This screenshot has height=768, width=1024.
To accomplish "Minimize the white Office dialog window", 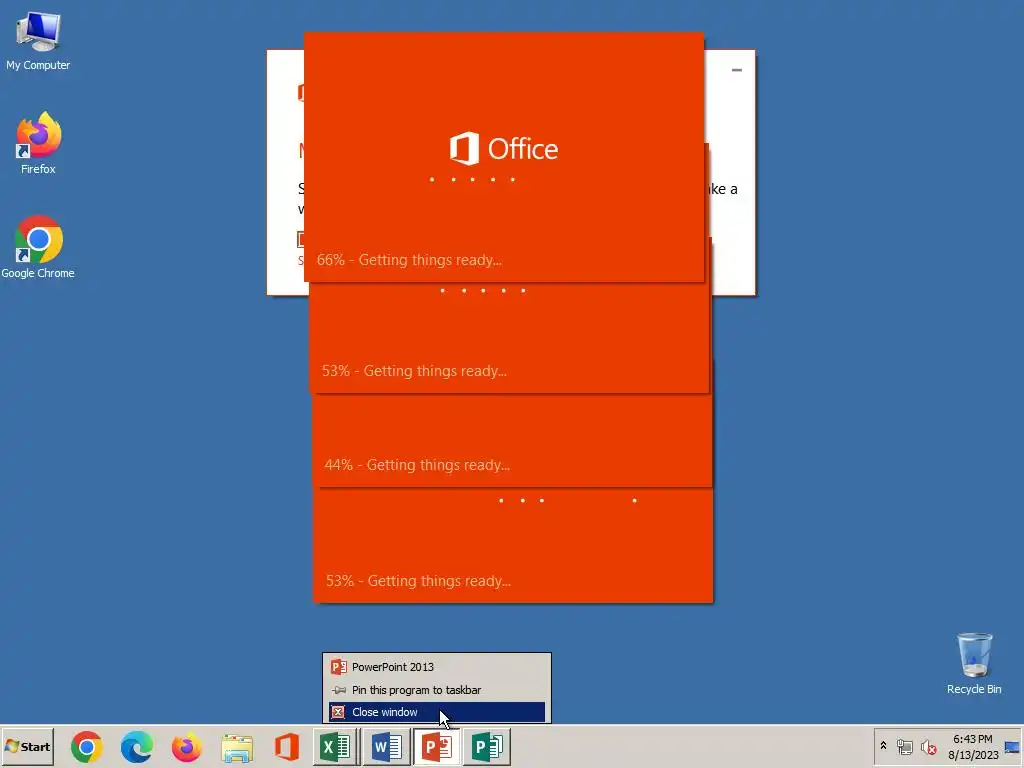I will [x=737, y=70].
